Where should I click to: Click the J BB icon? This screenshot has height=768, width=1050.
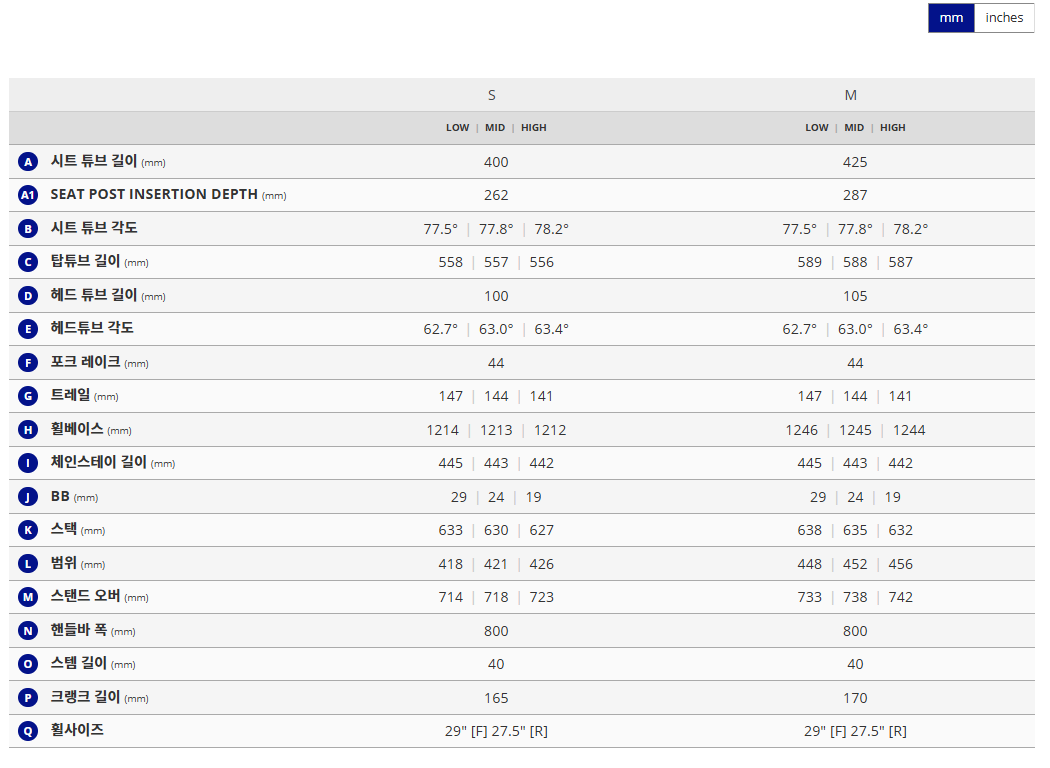[x=28, y=497]
